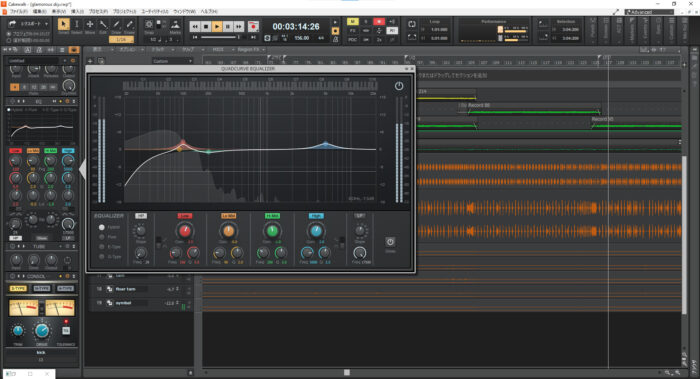Viewport: 700px width, 379px height.
Task: Jump to project end in transport
Action: 253,37
